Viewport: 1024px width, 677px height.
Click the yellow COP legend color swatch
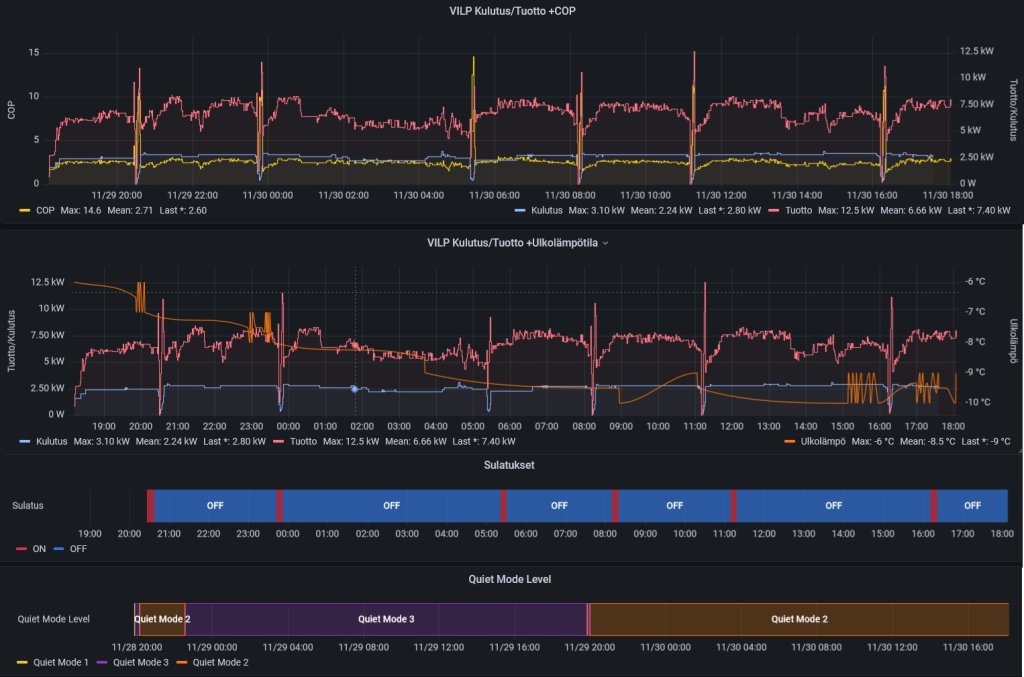pyautogui.click(x=25, y=211)
